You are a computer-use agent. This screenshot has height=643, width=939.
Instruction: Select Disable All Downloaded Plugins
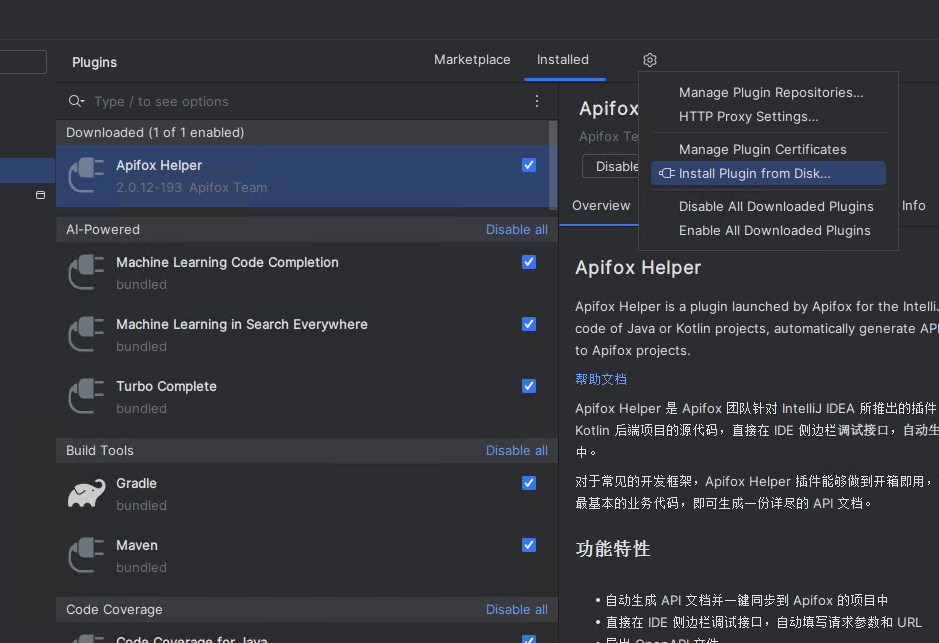[768, 207]
